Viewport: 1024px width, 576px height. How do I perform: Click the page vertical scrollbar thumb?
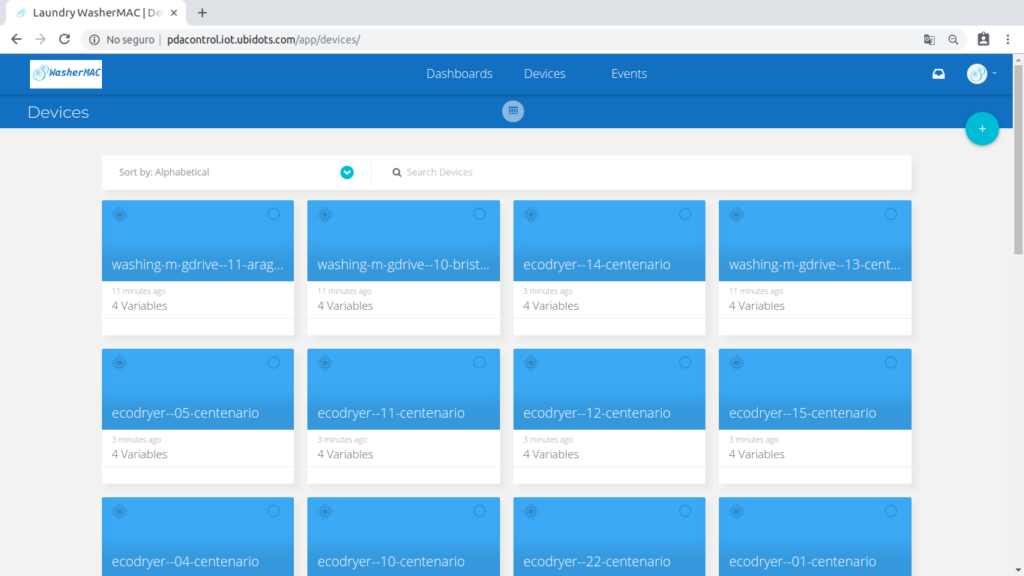pyautogui.click(x=1018, y=159)
